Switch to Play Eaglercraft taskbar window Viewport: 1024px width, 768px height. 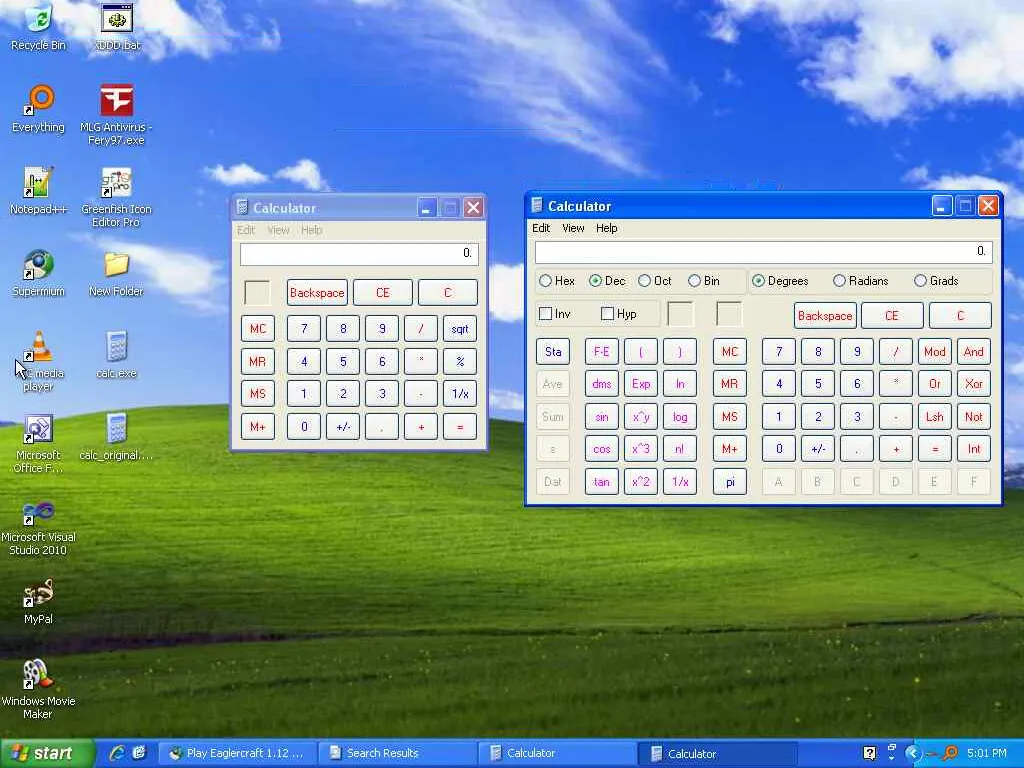238,753
